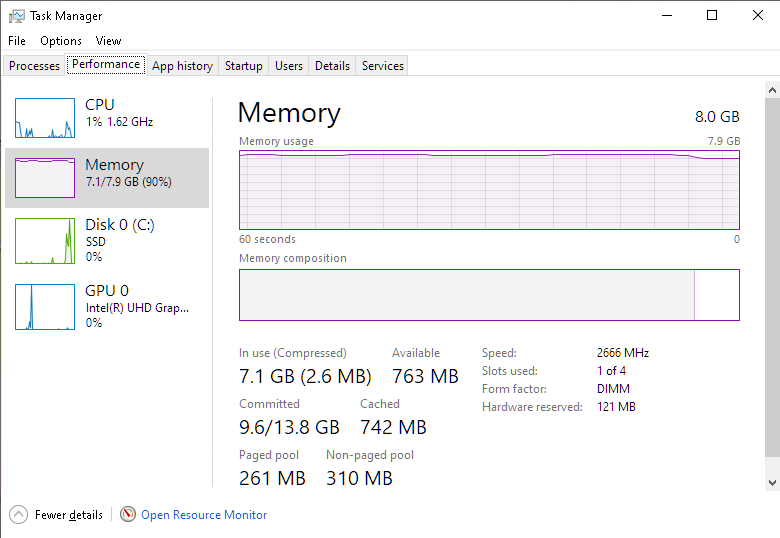Maximize the Task Manager window
The image size is (780, 538).
712,15
